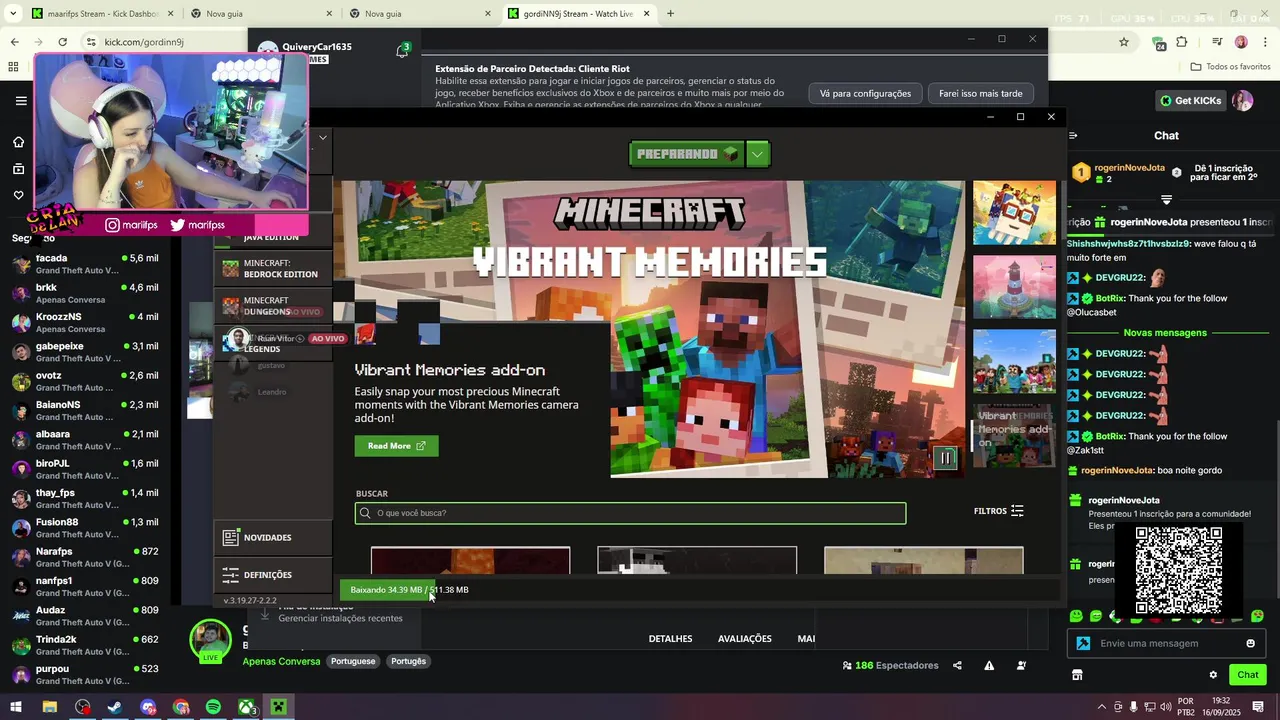Image resolution: width=1280 pixels, height=720 pixels.
Task: Open Filtros filter icon in Minecraft launcher
Action: tap(1017, 511)
